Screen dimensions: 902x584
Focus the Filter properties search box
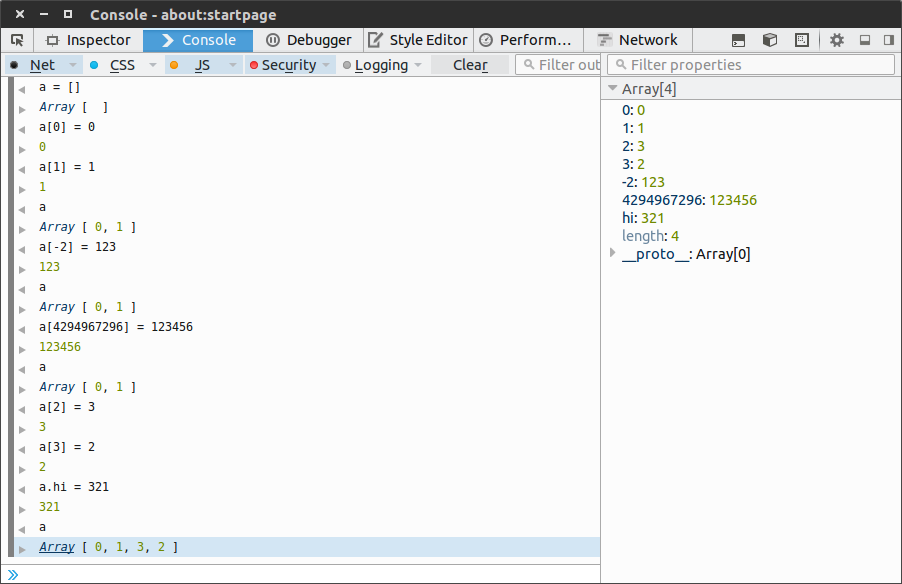tap(760, 65)
